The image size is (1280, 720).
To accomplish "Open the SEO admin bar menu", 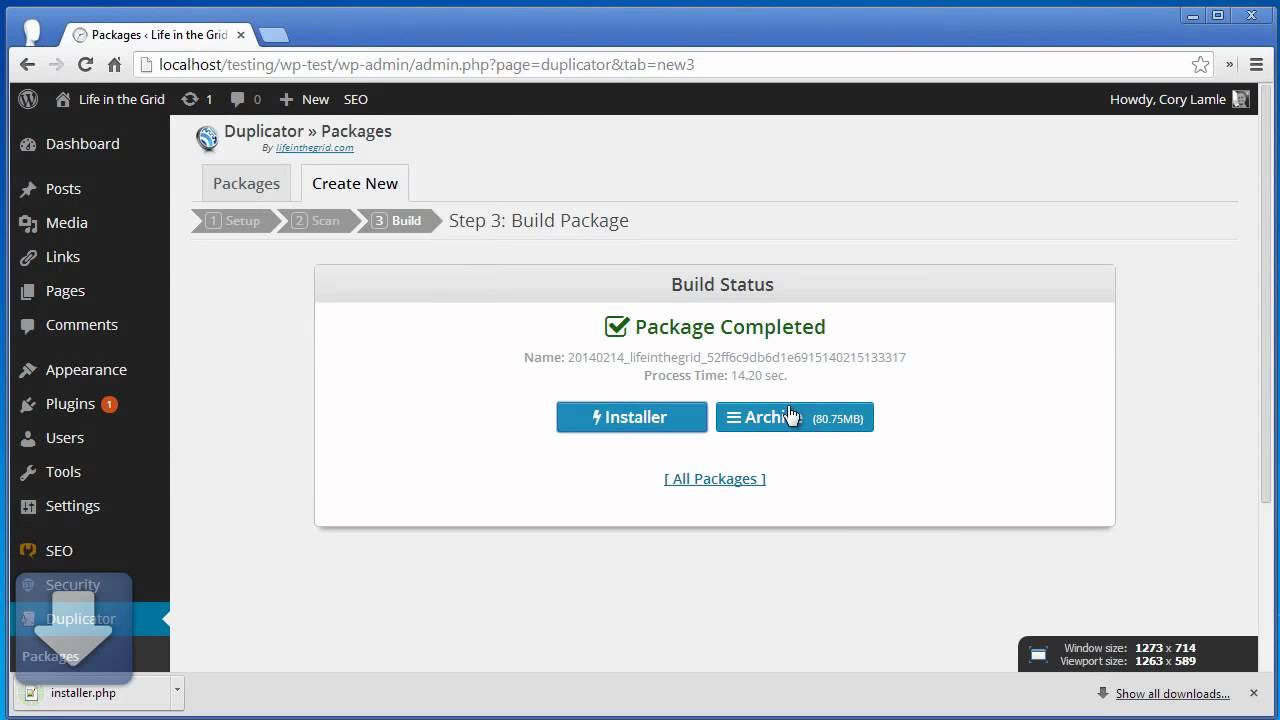I will pyautogui.click(x=356, y=99).
